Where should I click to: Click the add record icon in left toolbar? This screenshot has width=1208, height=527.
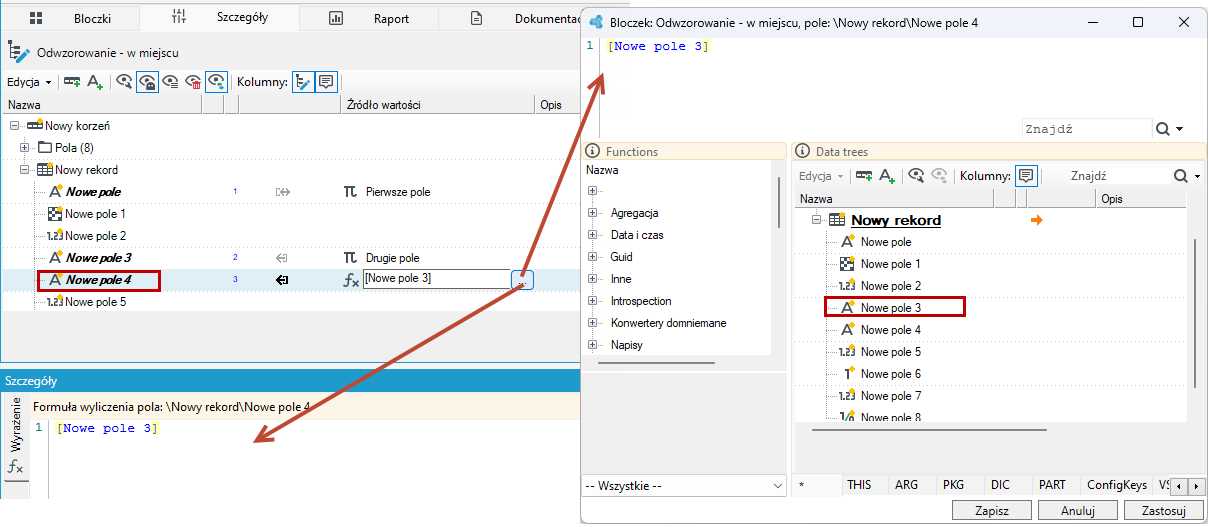(x=73, y=82)
